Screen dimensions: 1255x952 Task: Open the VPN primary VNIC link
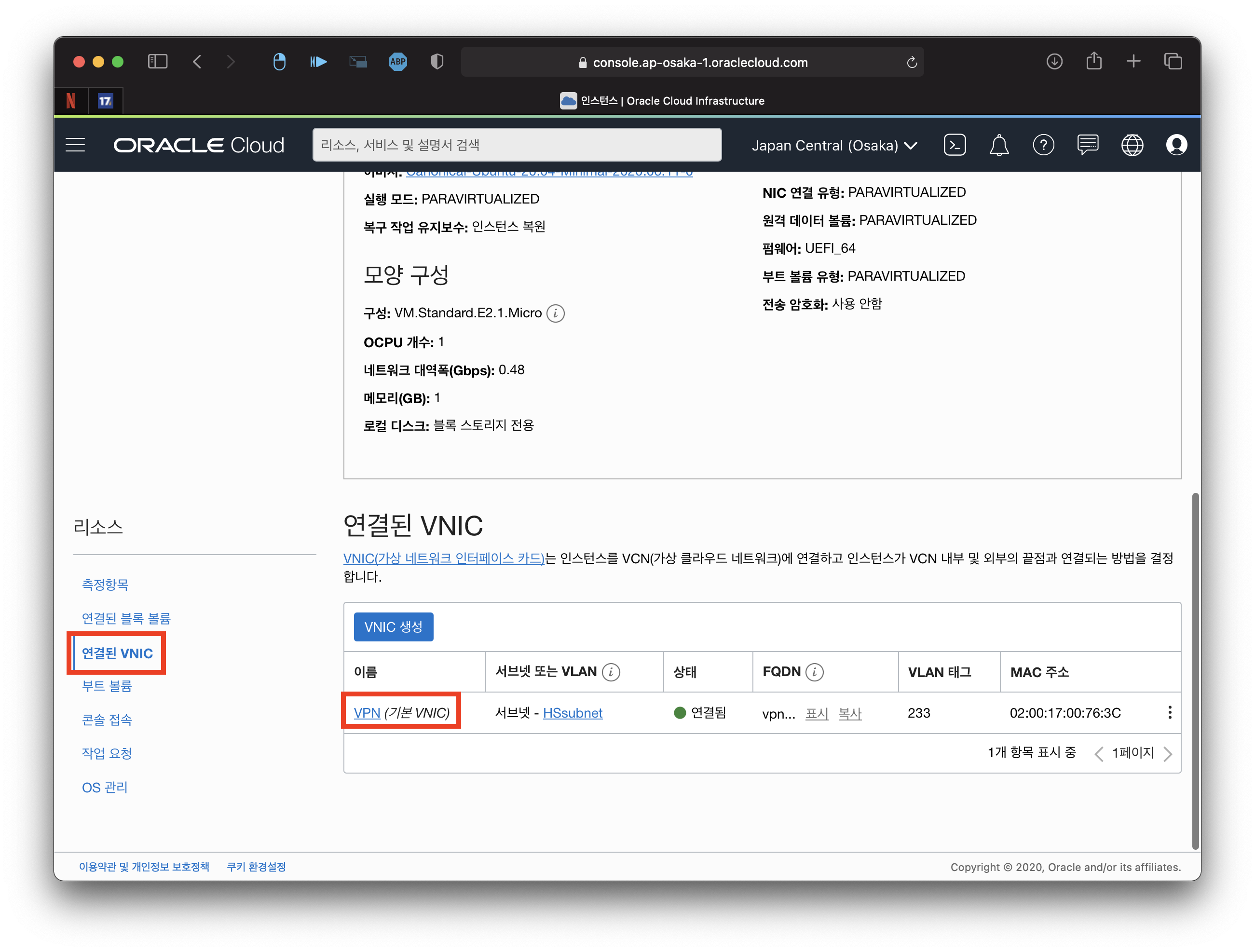[x=367, y=713]
